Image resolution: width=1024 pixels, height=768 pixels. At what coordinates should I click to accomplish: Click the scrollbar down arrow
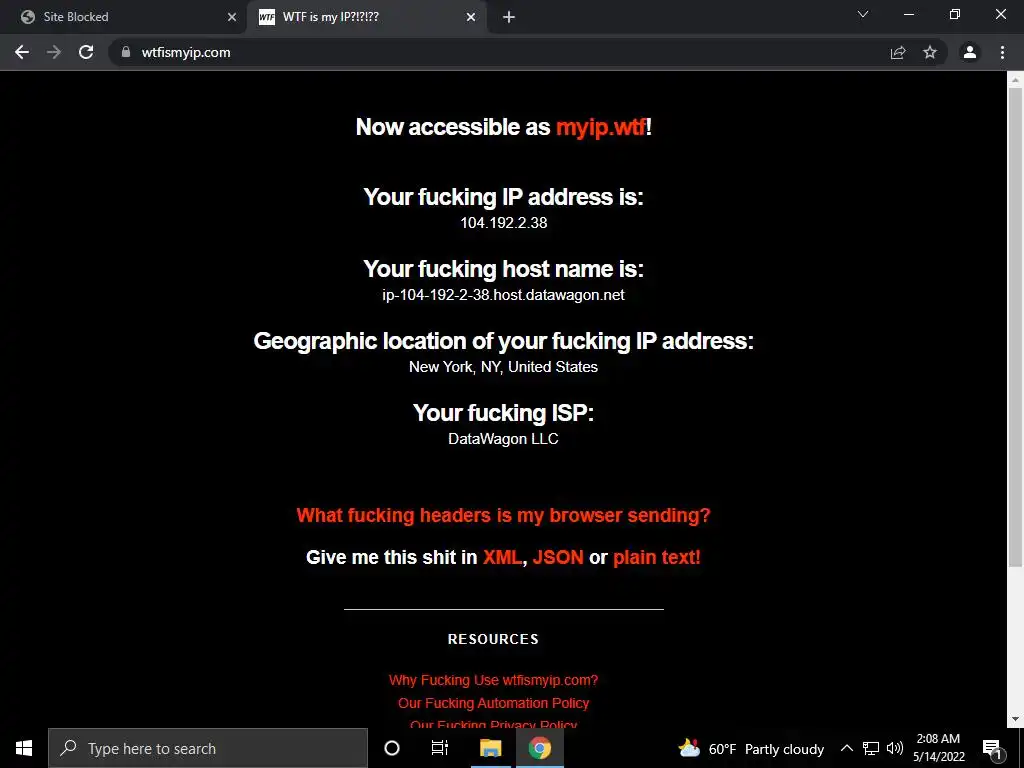click(1015, 720)
